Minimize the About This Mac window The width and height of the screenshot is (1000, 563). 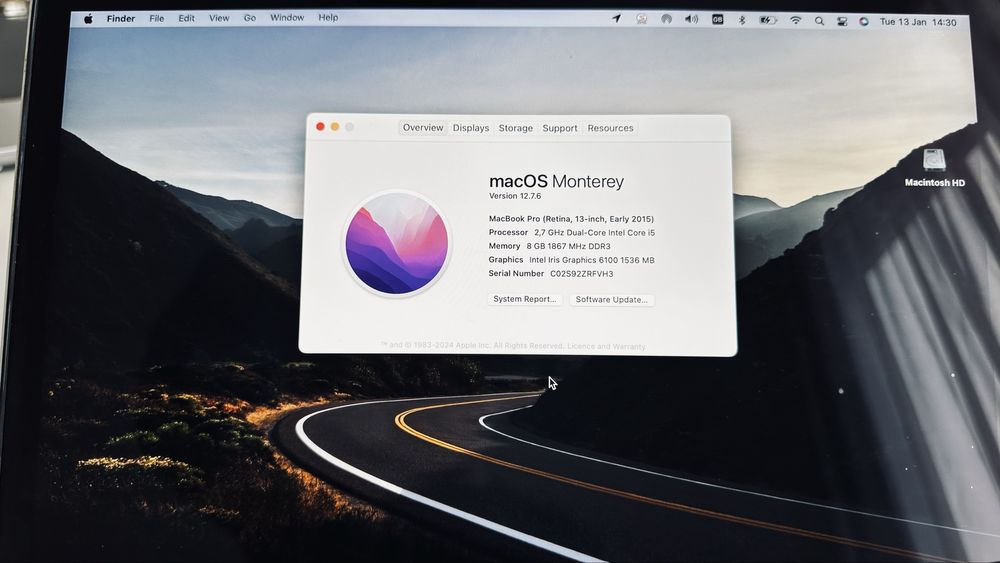tap(335, 127)
